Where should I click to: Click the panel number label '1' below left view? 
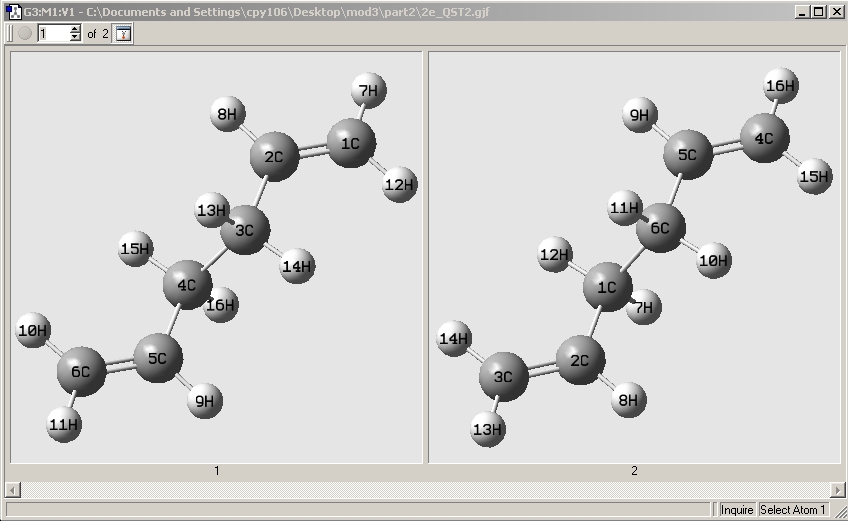[216, 471]
